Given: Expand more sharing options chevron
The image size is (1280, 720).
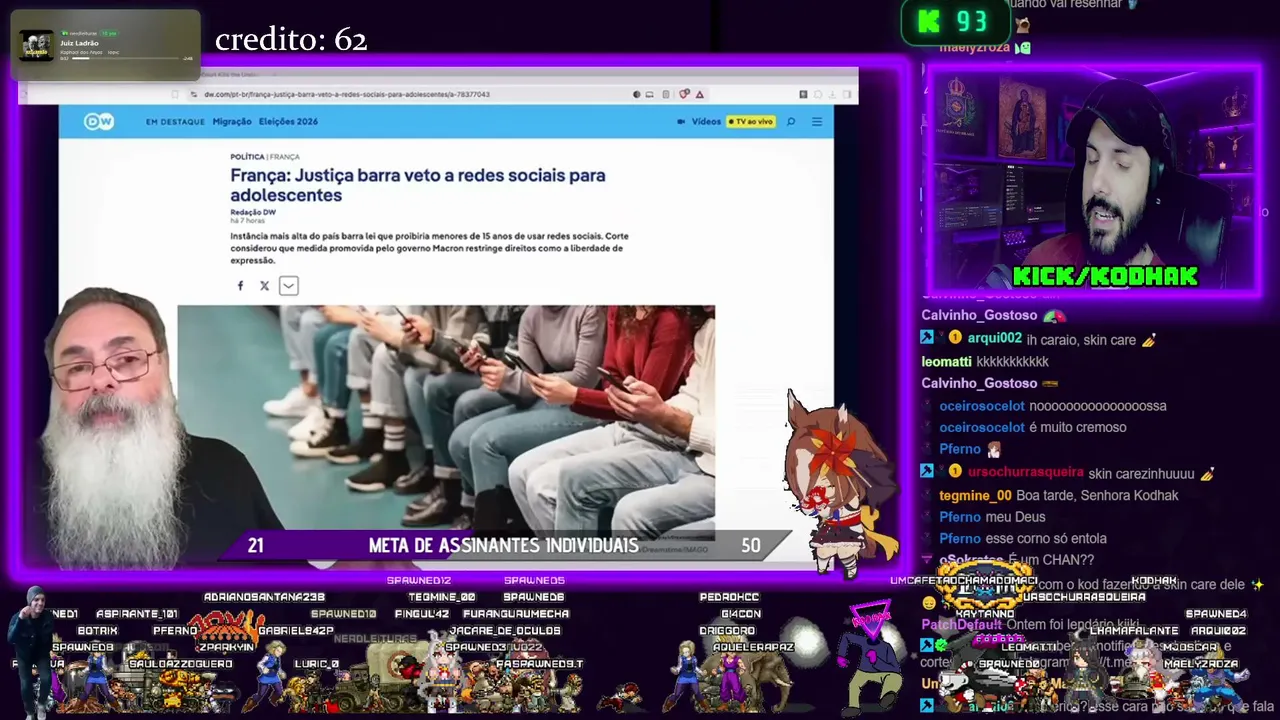Looking at the screenshot, I should pos(288,286).
